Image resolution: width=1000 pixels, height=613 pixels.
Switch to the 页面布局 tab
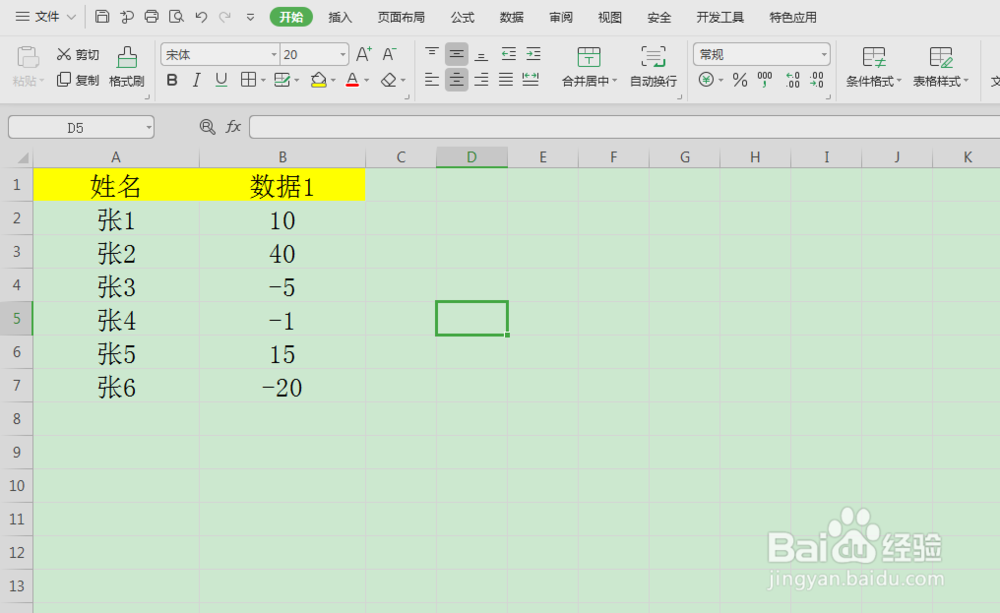401,17
